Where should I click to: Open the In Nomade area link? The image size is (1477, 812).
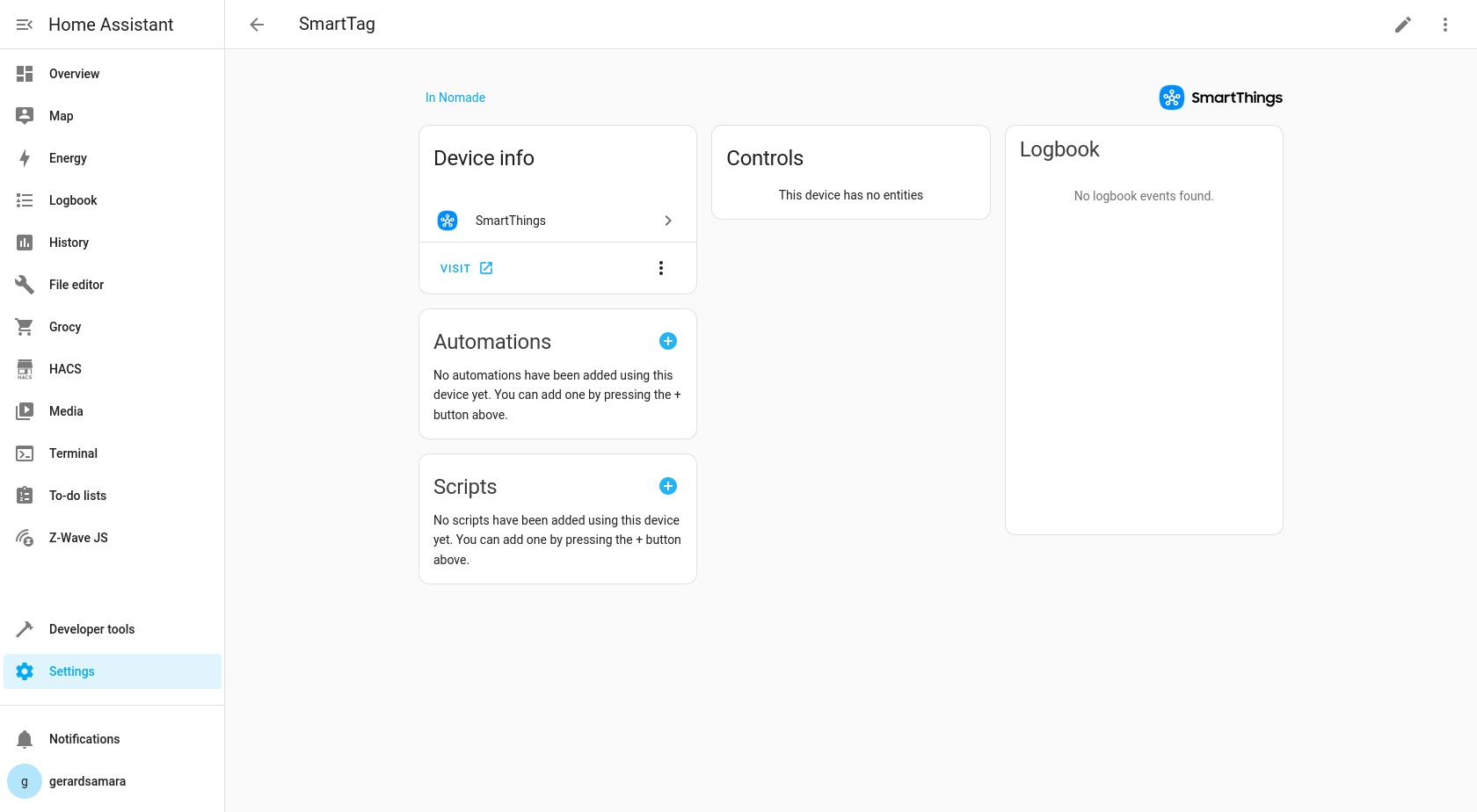[455, 98]
